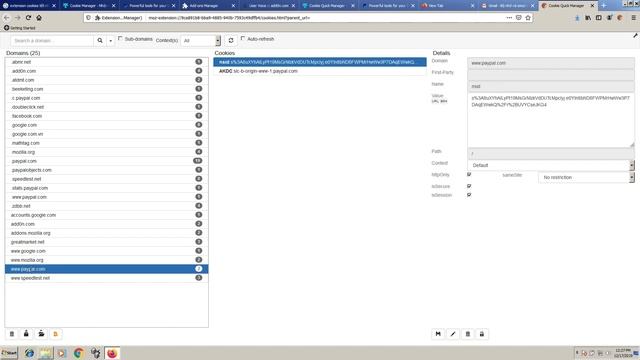Protect cookie with the lock icon
Screen dimensions: 640x360
[x=482, y=334]
